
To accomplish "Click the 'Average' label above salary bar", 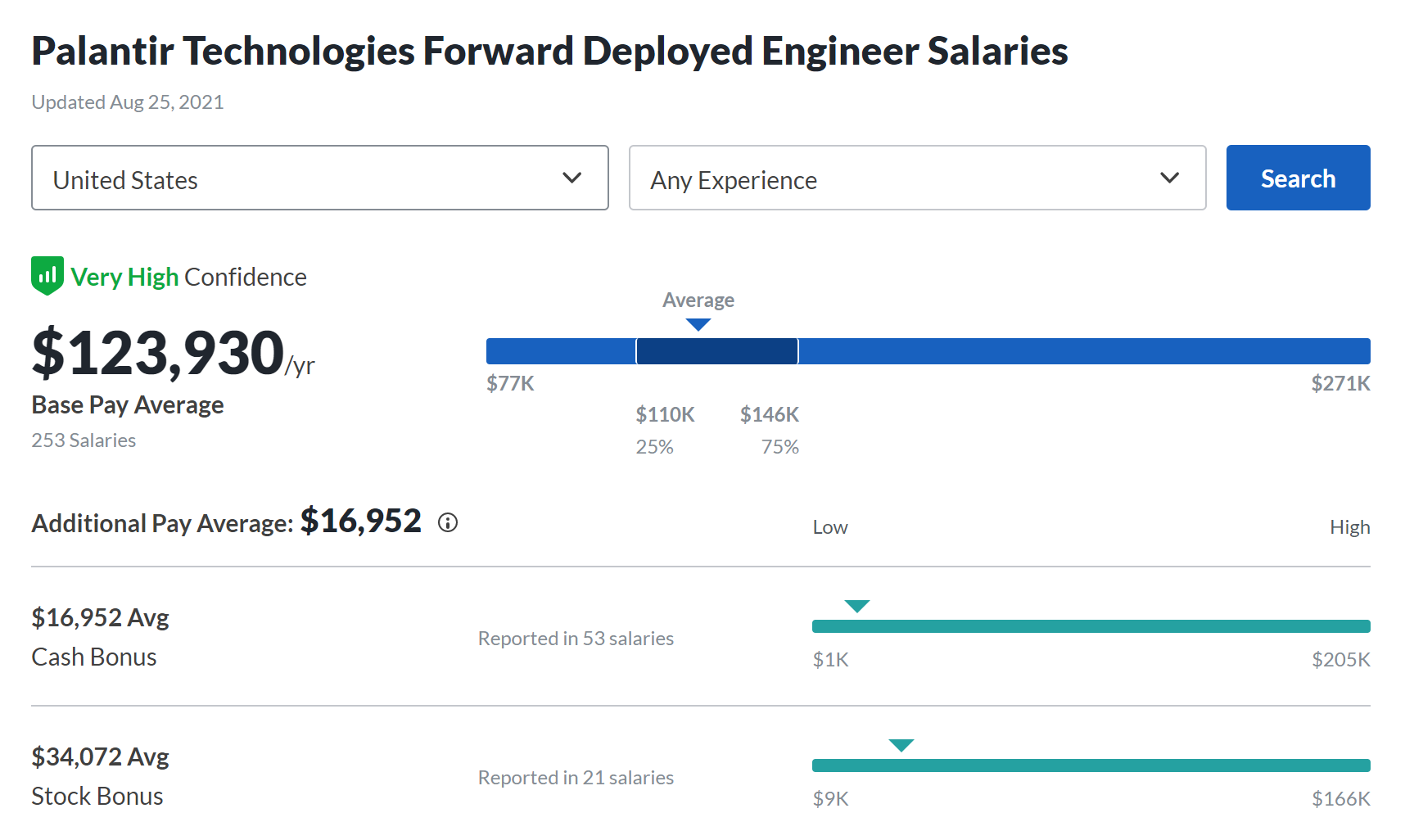I will (x=698, y=300).
